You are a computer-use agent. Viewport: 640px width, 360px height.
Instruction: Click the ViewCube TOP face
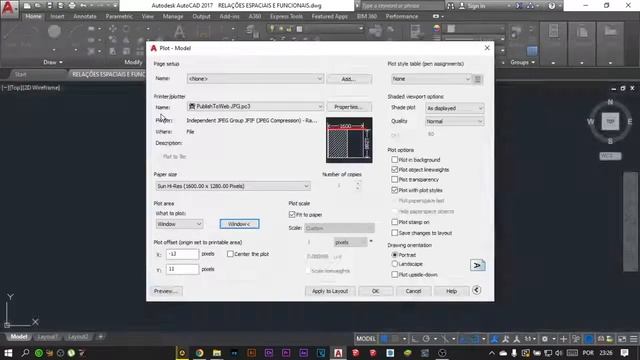[610, 121]
